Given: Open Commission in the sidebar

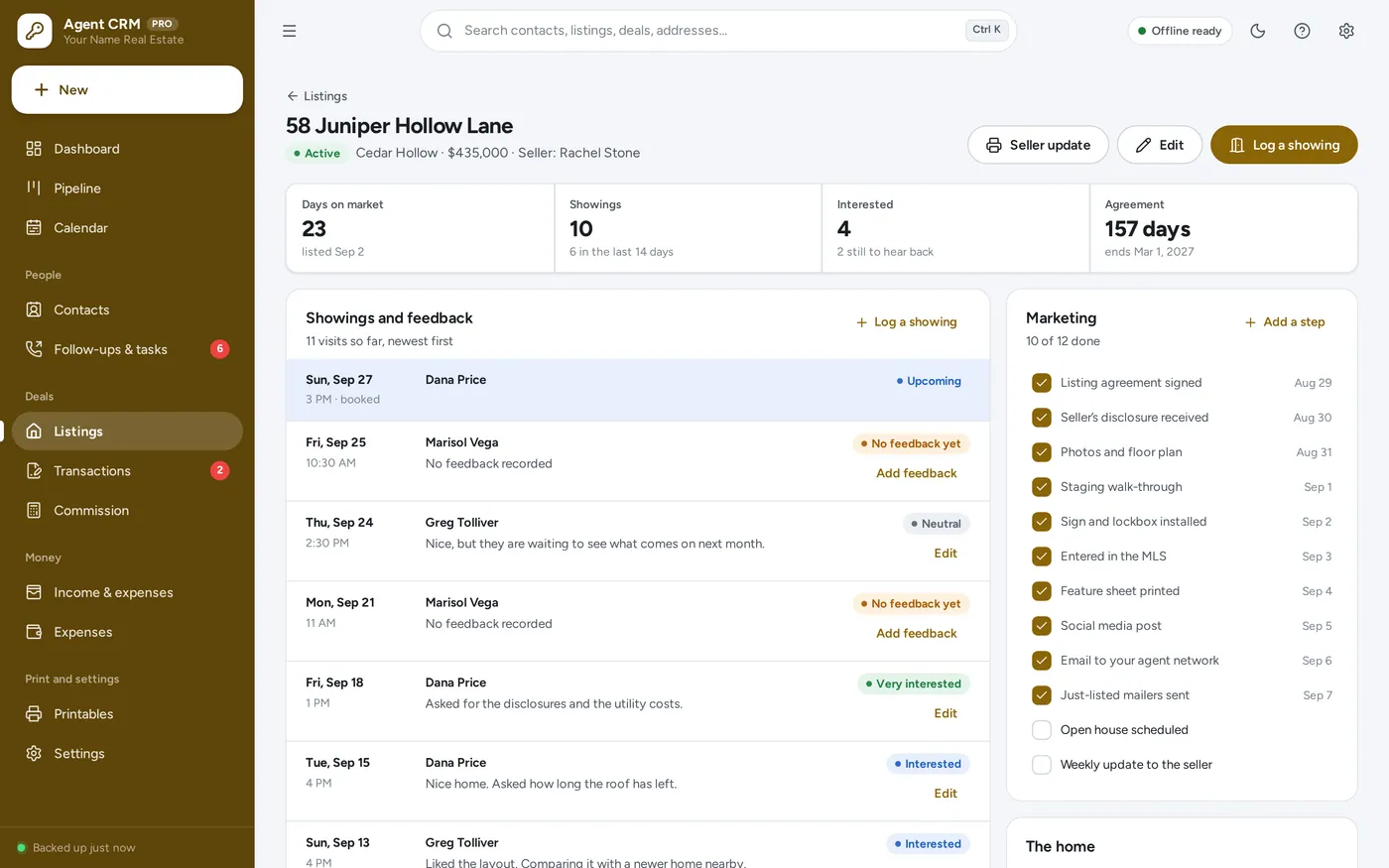Looking at the screenshot, I should (x=127, y=511).
